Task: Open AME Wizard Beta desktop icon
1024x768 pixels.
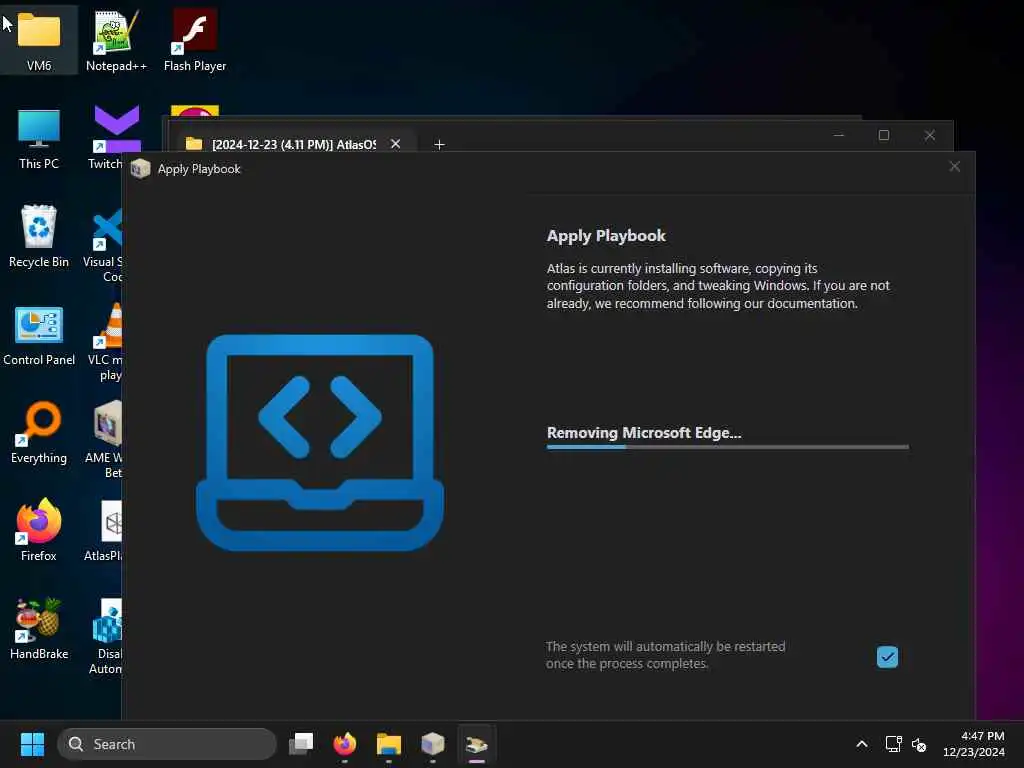Action: [104, 440]
